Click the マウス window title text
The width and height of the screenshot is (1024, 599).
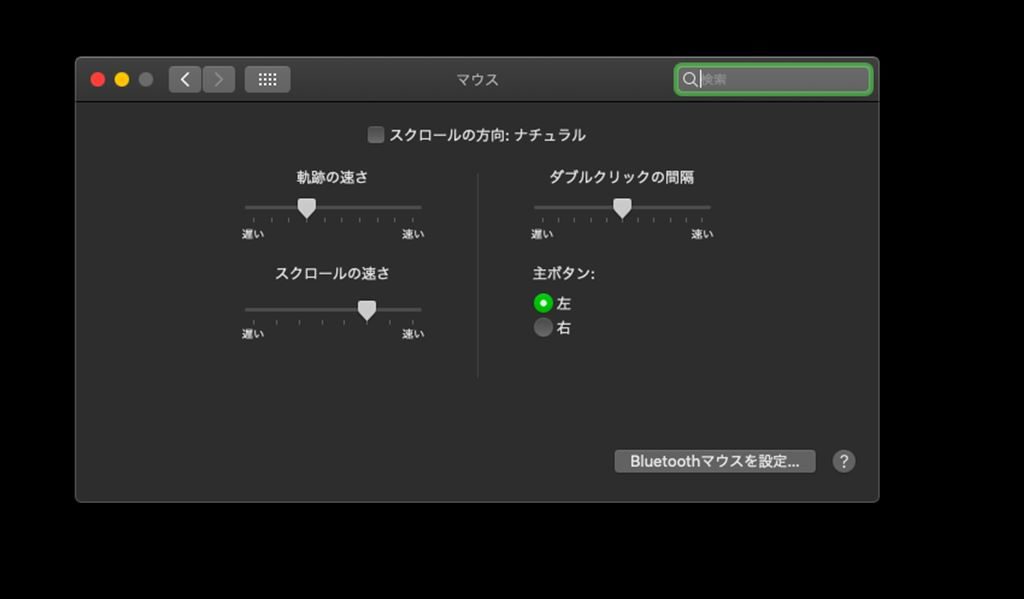pos(477,80)
